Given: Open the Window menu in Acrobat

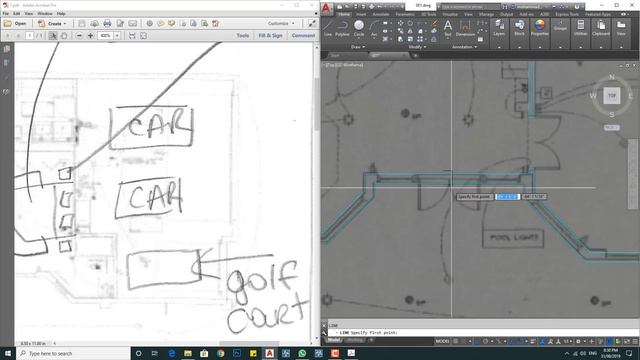Looking at the screenshot, I should (44, 13).
